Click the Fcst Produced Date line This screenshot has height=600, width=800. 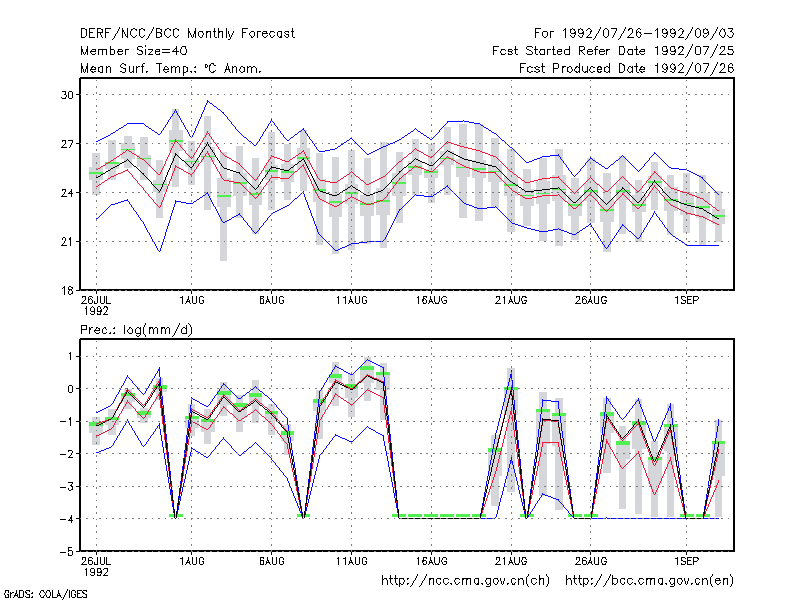pos(627,68)
